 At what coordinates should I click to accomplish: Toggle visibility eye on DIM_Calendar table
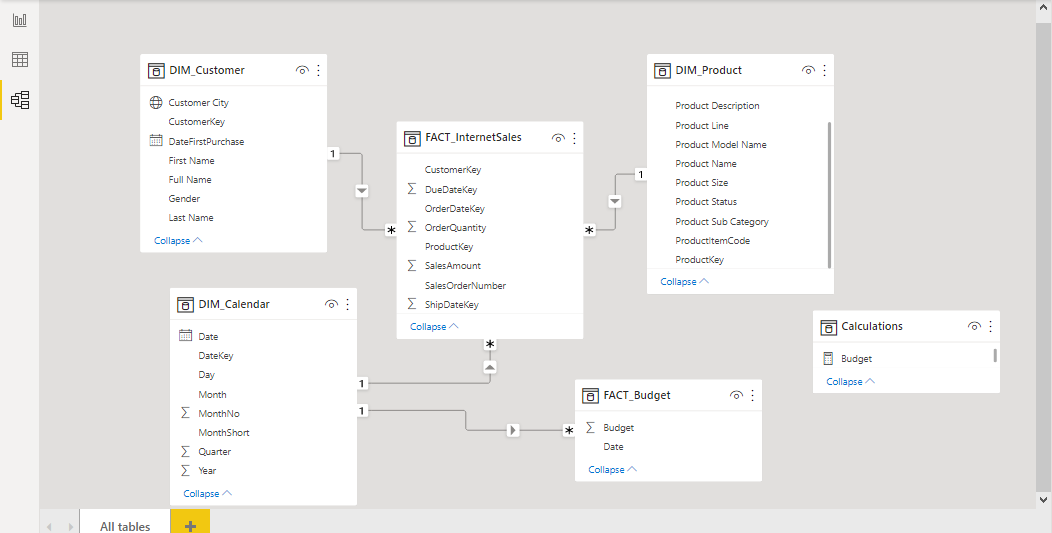pos(331,305)
